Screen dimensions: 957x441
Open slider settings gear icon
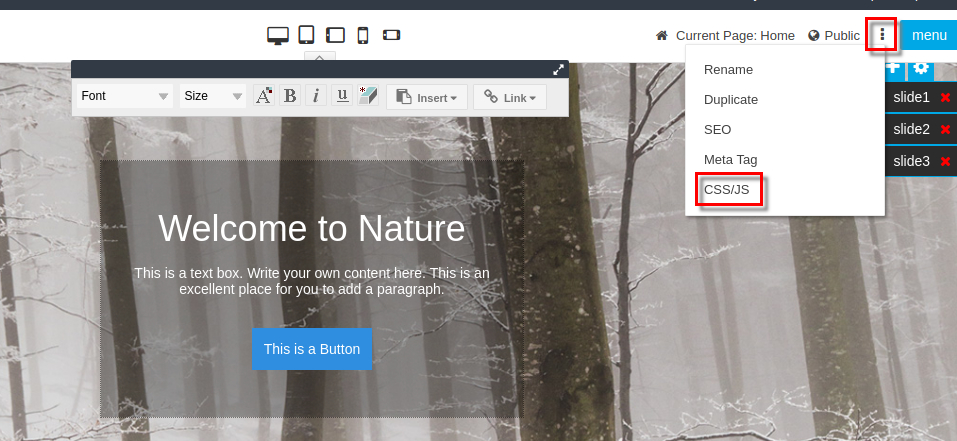pos(921,69)
